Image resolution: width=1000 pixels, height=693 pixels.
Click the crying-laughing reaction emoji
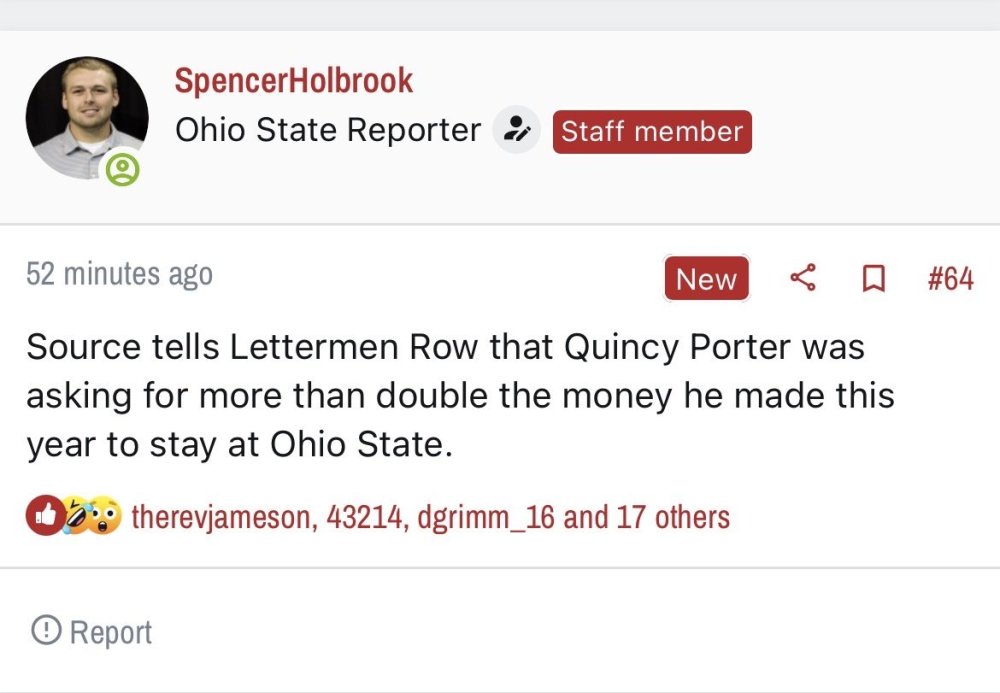76,516
